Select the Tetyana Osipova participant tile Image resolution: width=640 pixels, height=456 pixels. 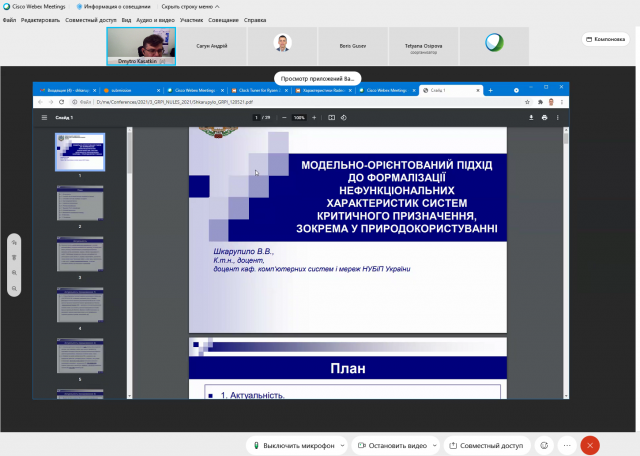[x=423, y=46]
